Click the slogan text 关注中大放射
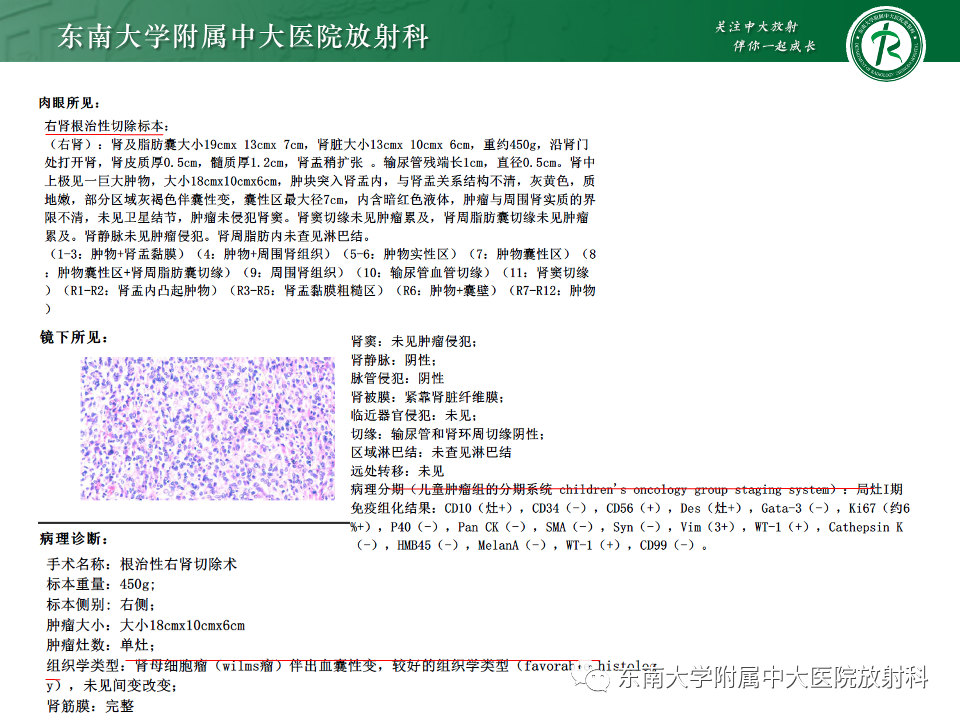Image resolution: width=960 pixels, height=720 pixels. [x=756, y=26]
